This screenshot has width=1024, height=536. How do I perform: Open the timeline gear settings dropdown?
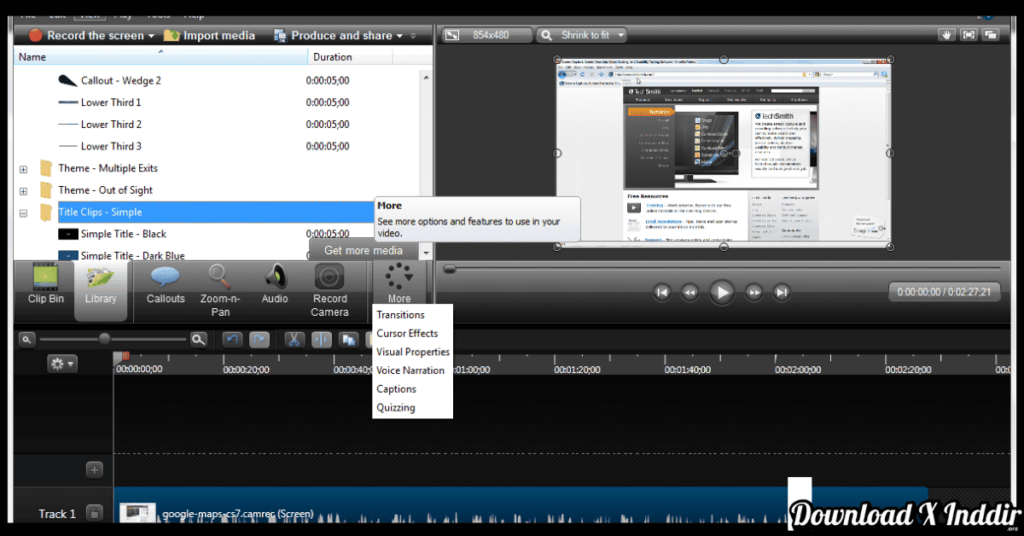tap(62, 364)
